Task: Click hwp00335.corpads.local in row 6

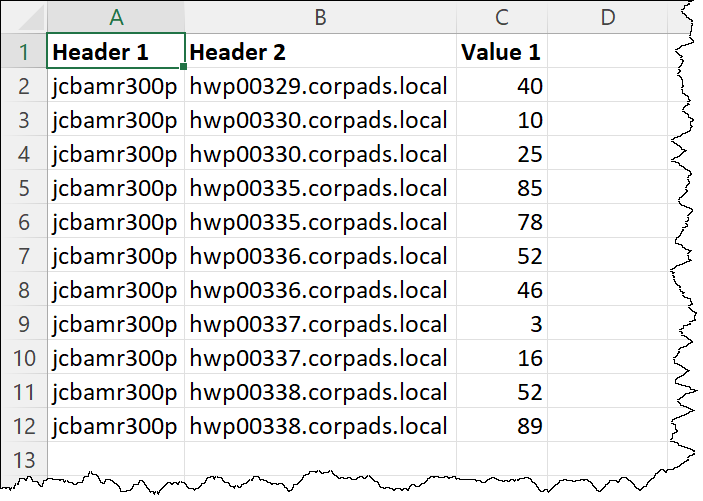Action: [x=321, y=222]
